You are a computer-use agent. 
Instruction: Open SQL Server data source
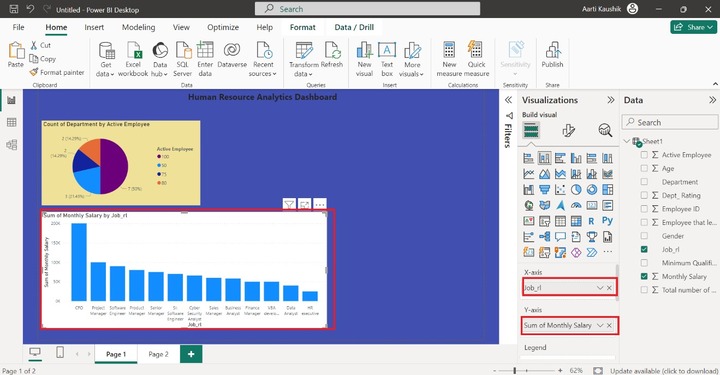pos(183,59)
